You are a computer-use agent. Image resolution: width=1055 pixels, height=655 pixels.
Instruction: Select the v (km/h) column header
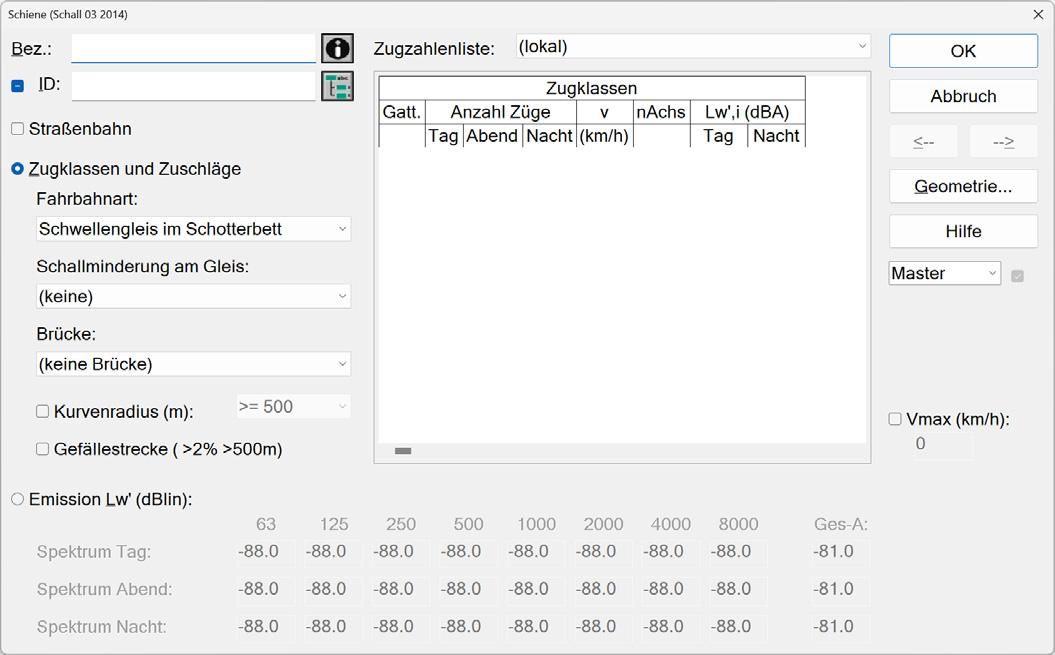click(604, 124)
